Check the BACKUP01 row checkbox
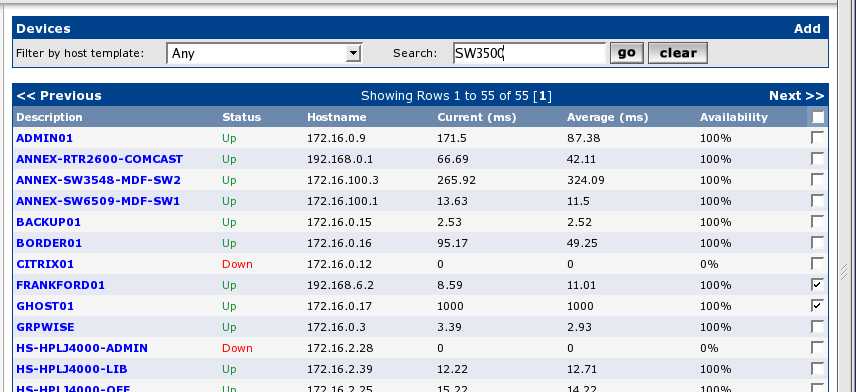The width and height of the screenshot is (856, 392). coord(817,222)
